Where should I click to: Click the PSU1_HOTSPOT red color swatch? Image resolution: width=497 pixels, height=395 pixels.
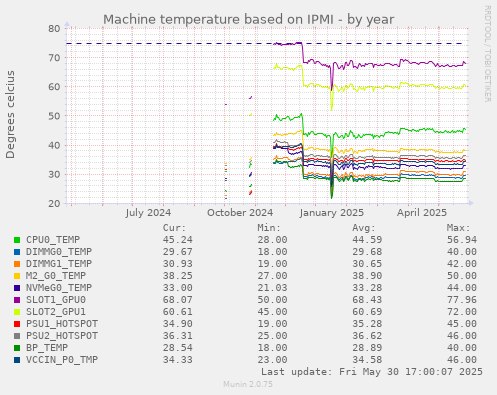(17, 324)
